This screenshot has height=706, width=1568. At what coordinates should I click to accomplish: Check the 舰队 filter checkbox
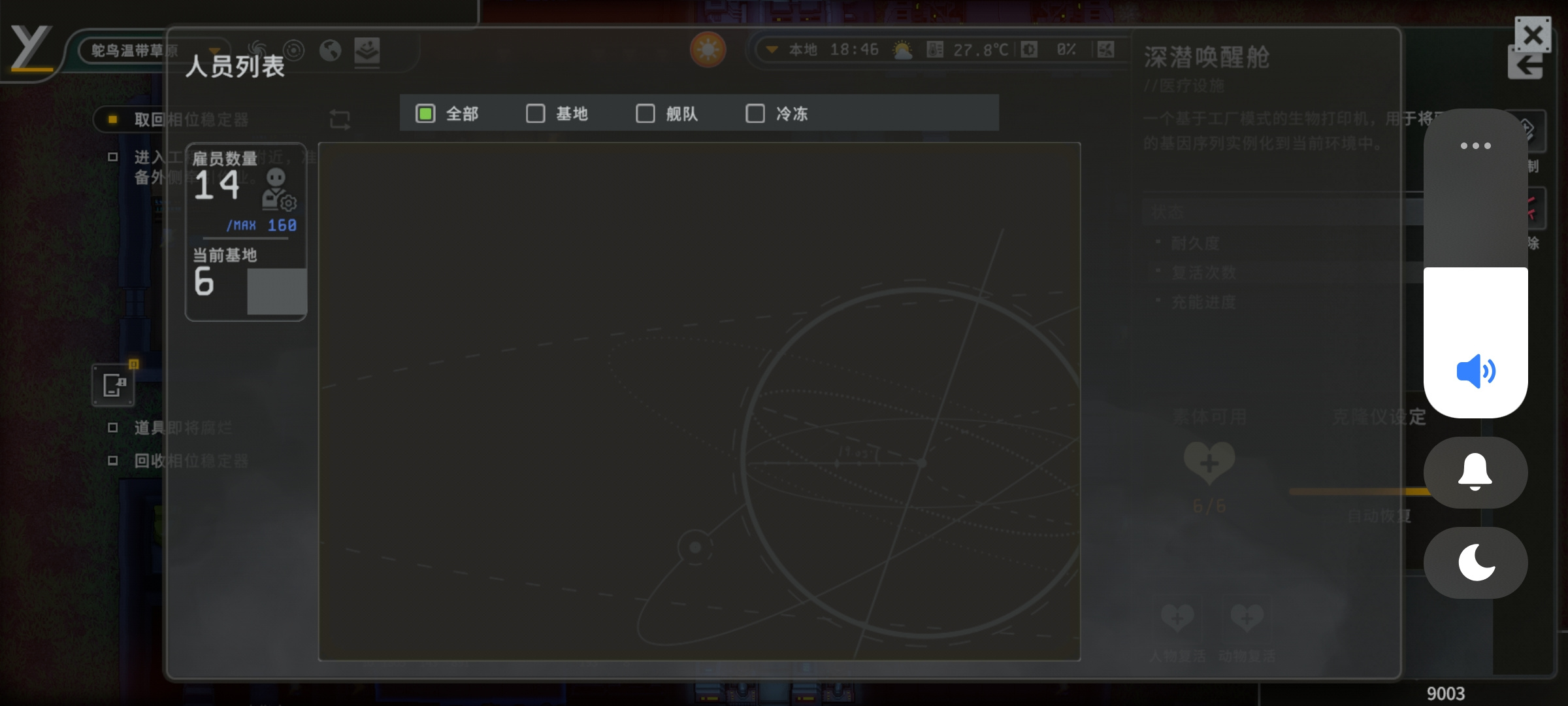coord(645,114)
